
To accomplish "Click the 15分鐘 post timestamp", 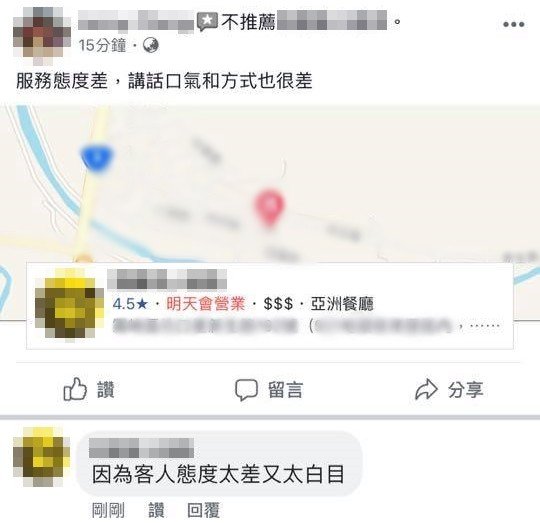I will pos(102,45).
